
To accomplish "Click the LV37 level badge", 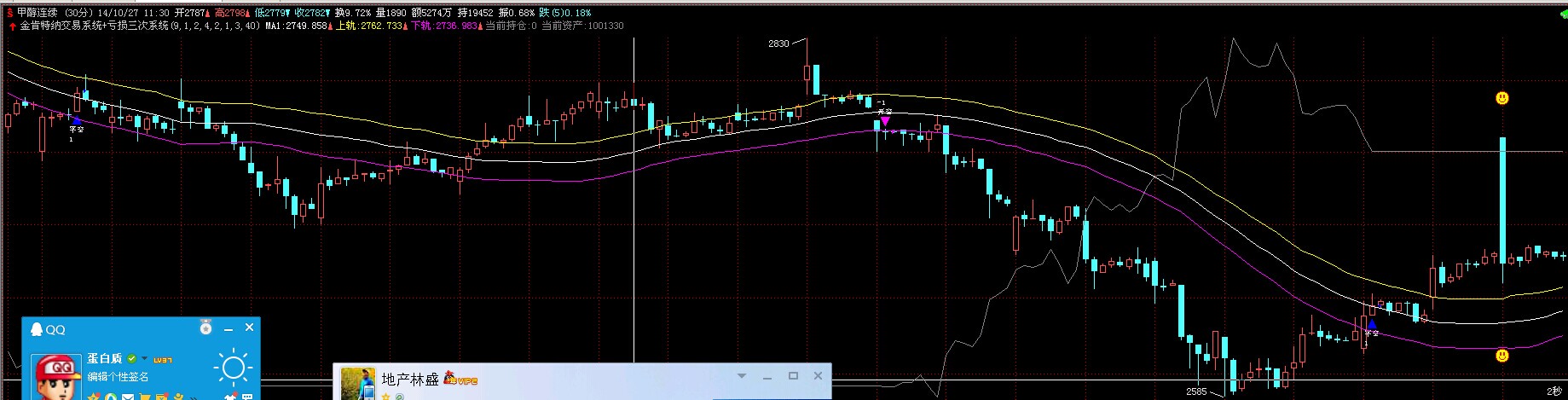I will pos(162,360).
